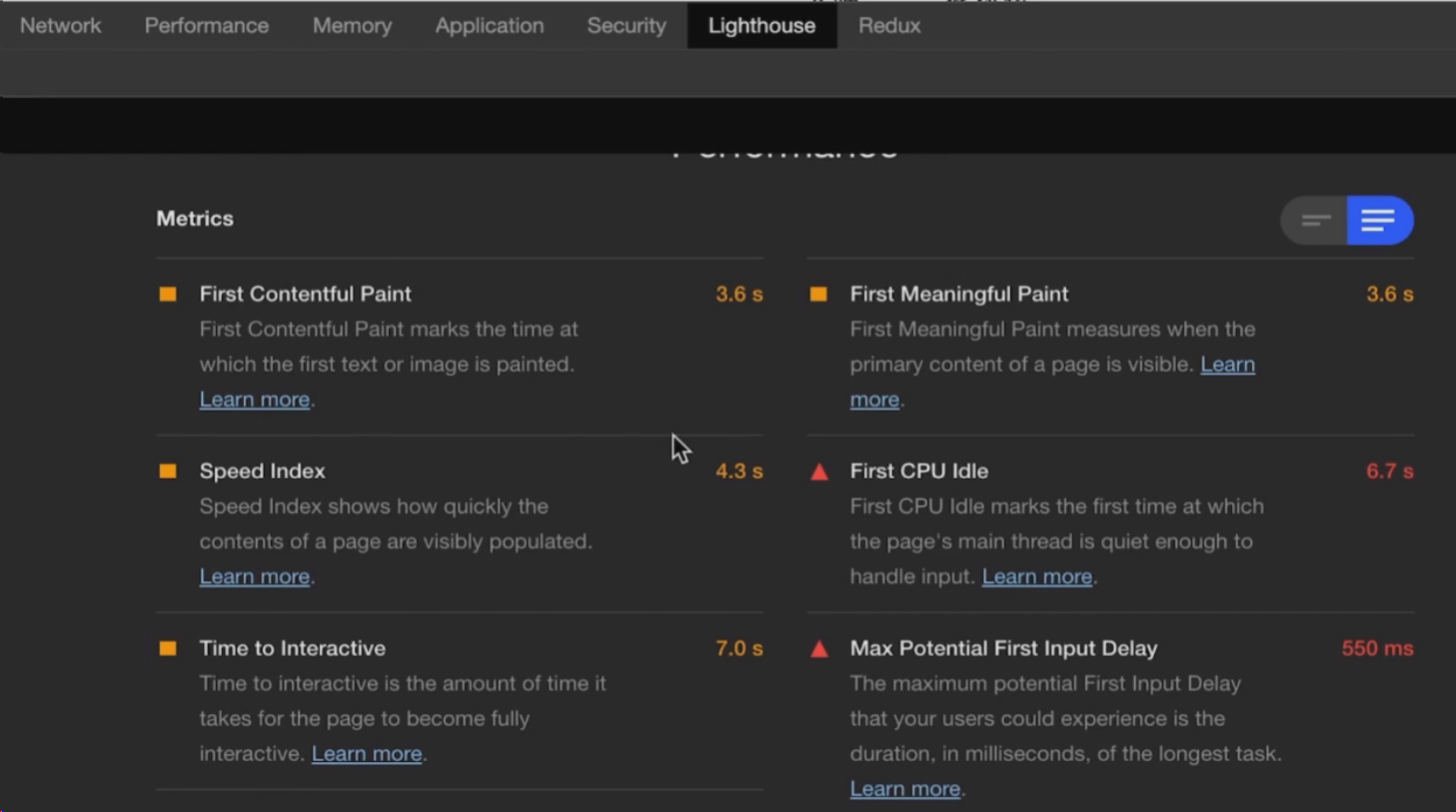
Task: Click the Time to Interactive title
Action: (x=292, y=648)
